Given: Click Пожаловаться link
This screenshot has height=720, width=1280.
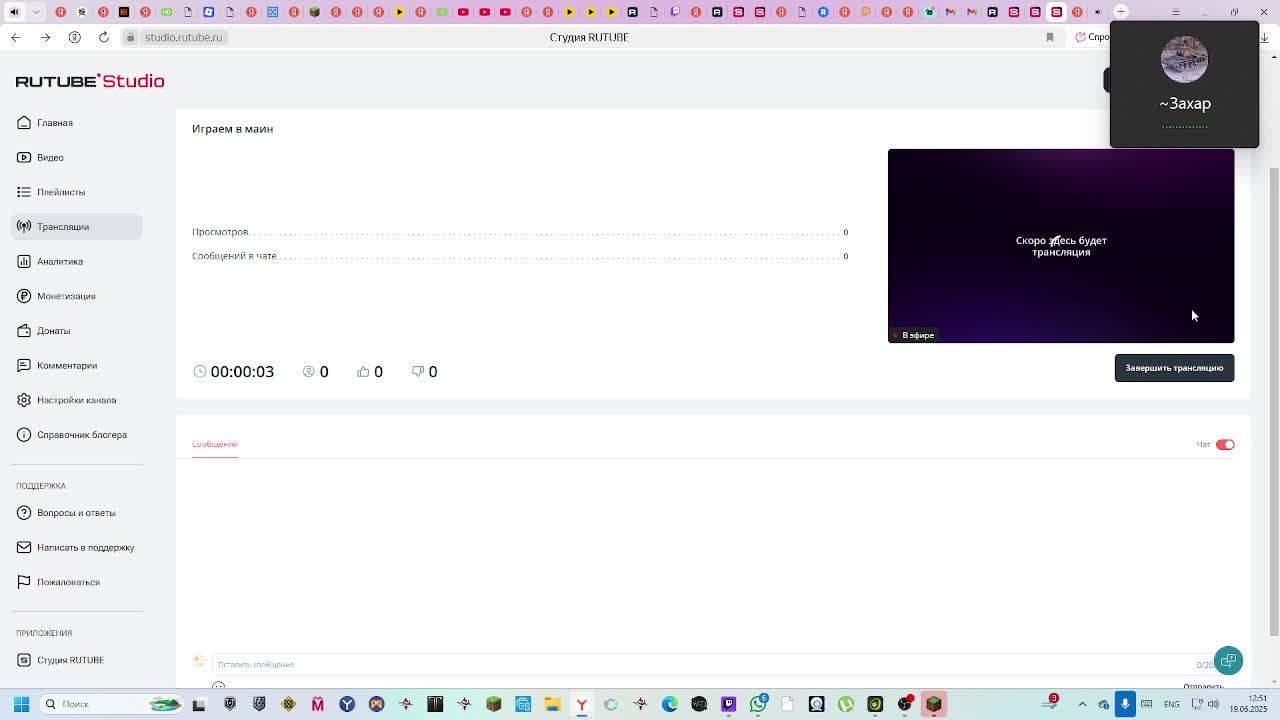Looking at the screenshot, I should tap(68, 582).
